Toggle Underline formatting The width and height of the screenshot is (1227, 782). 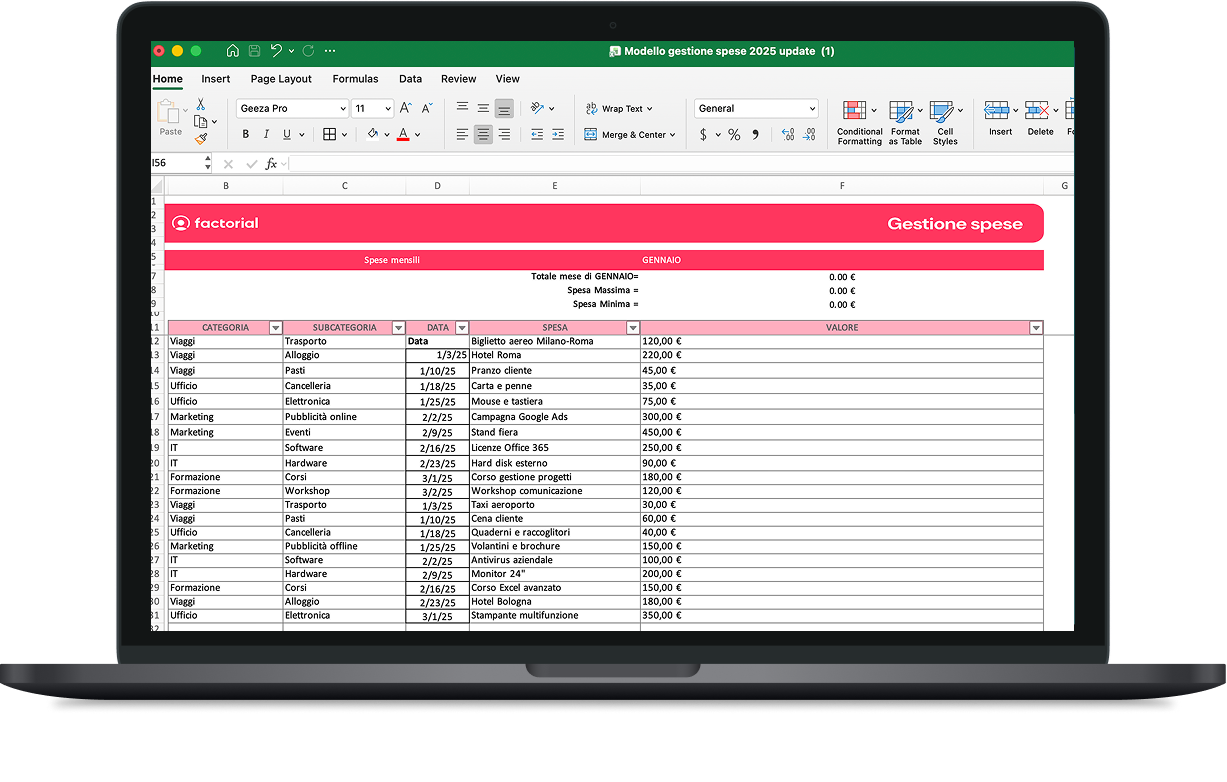pyautogui.click(x=286, y=134)
